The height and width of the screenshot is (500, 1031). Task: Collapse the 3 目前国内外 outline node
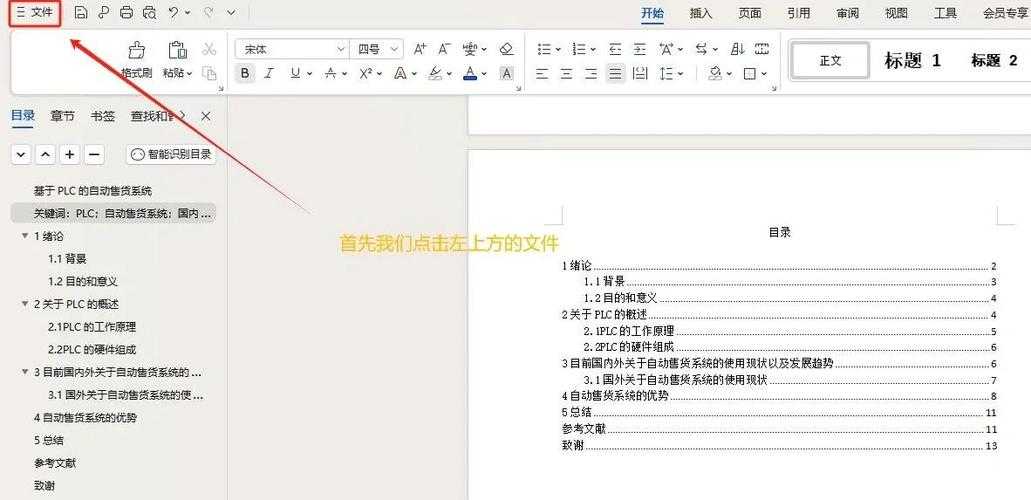(25, 372)
